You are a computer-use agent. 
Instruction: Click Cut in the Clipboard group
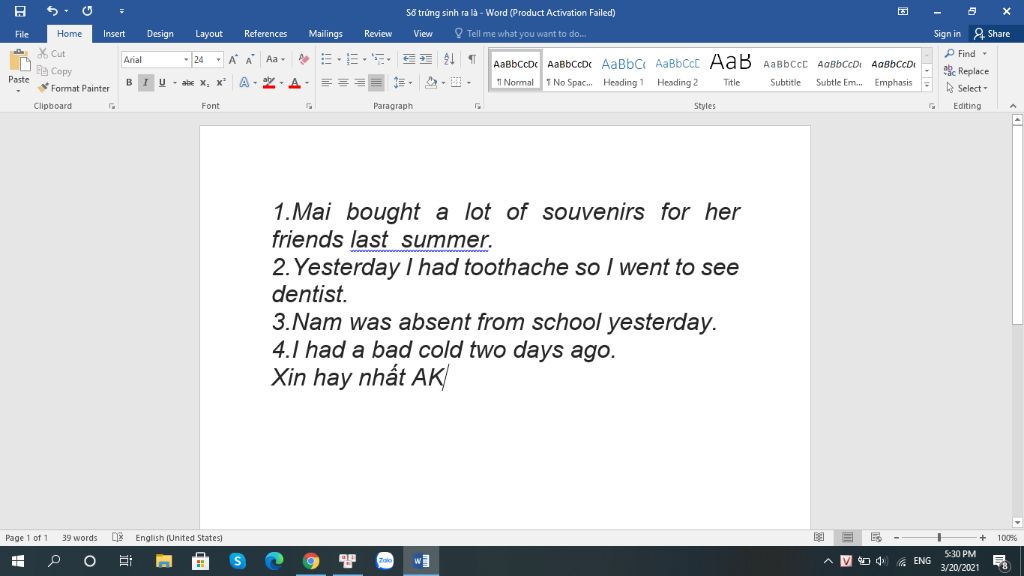[52, 54]
